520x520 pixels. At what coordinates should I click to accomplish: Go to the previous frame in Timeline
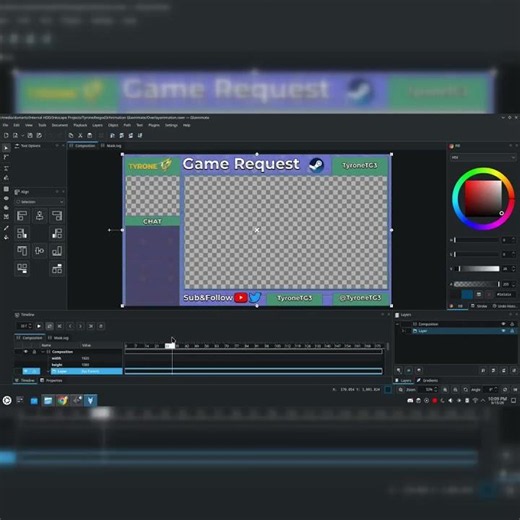pos(70,326)
